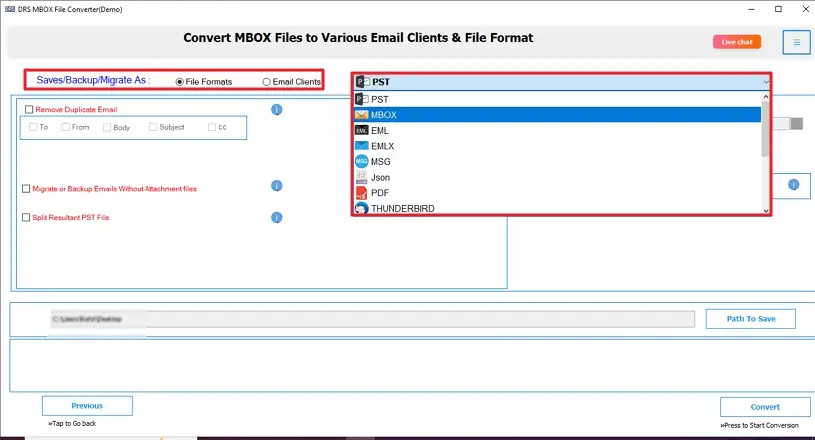Choose PST from the format list

pyautogui.click(x=558, y=99)
